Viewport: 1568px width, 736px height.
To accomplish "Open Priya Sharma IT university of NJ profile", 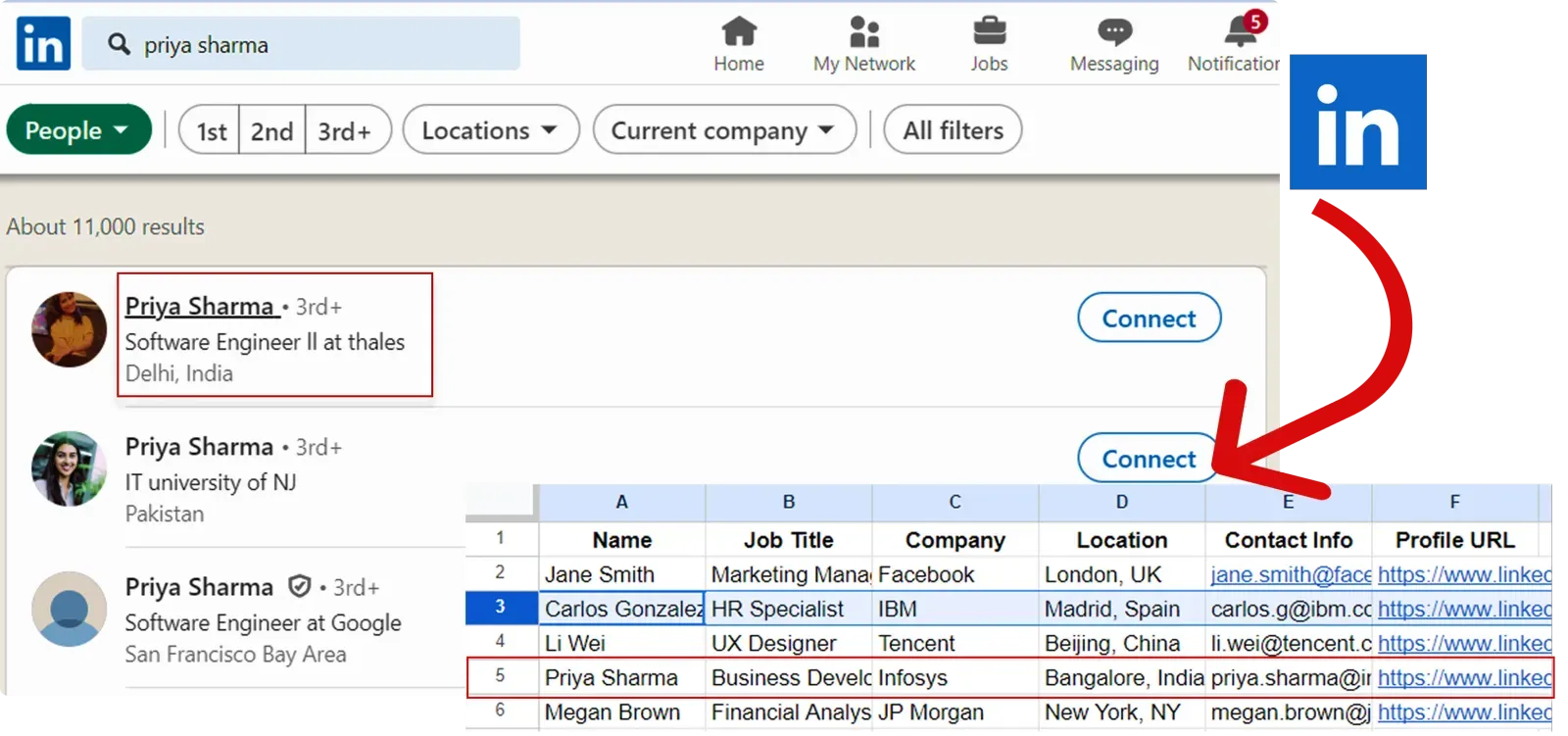I will coord(200,446).
